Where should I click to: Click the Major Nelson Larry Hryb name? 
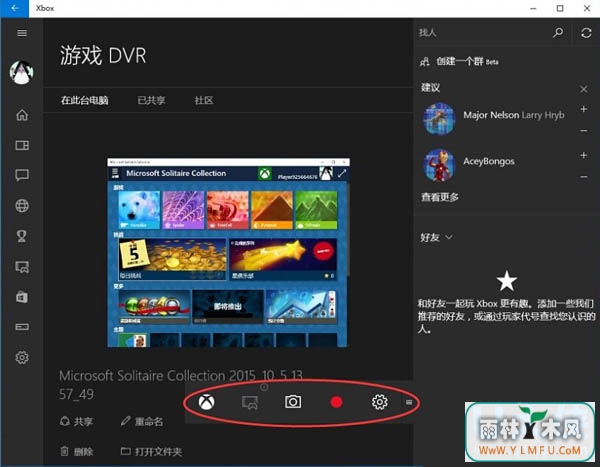click(514, 115)
